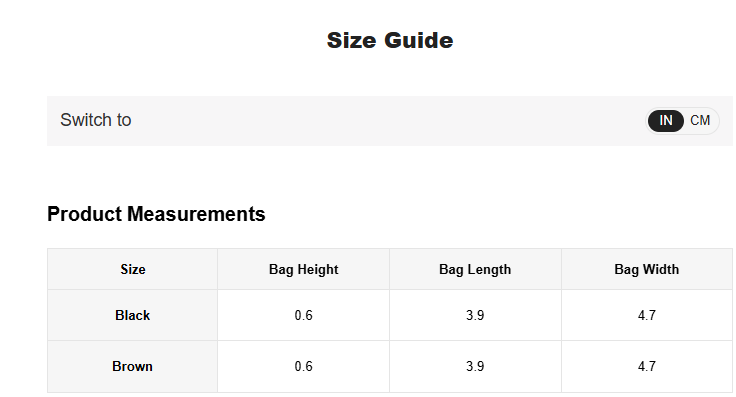Select the Bag Length column header
This screenshot has height=397, width=736.
pos(475,269)
